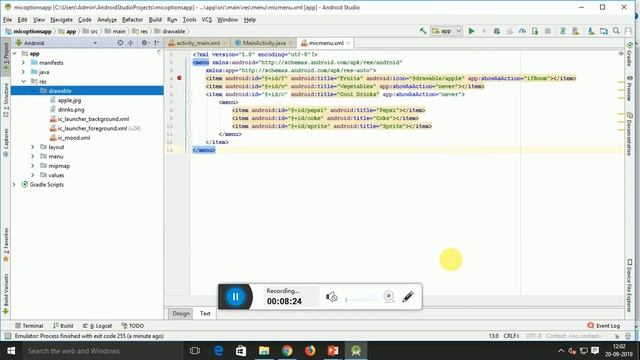Run the app with green play button
Viewport: 640px width, 360px height.
[x=471, y=31]
